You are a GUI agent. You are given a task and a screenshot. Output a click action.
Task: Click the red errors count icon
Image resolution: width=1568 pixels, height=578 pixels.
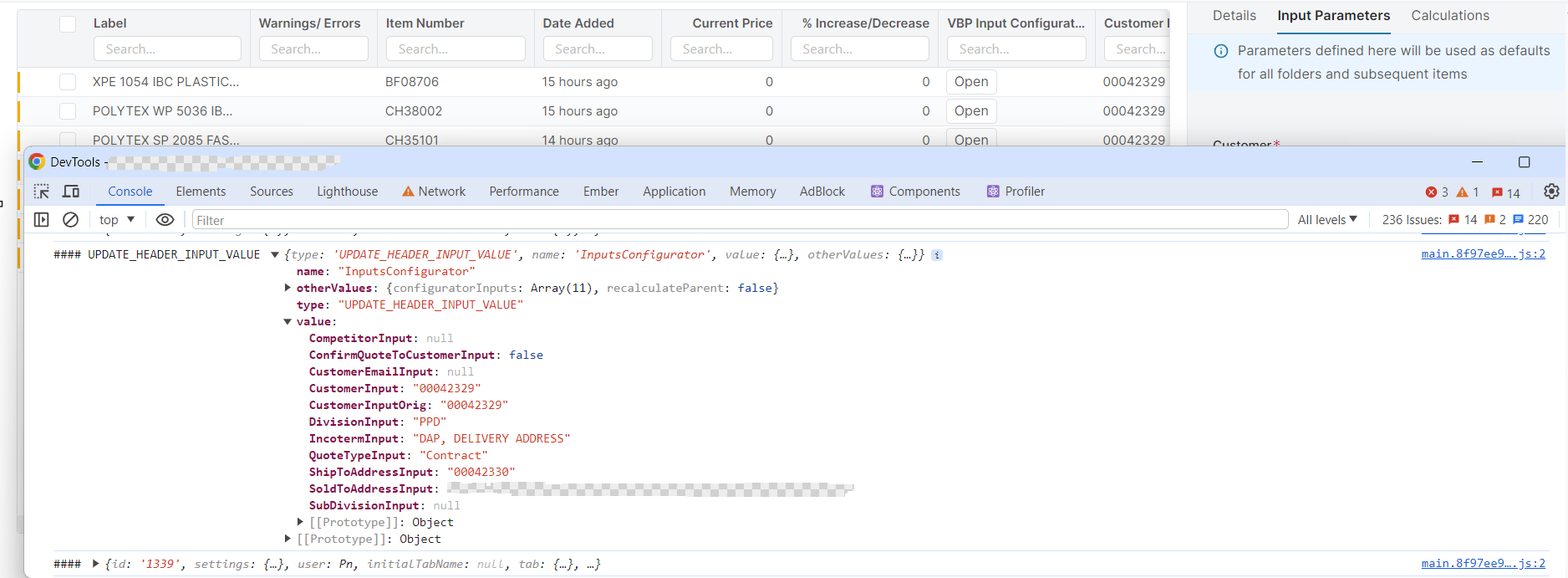tap(1436, 192)
